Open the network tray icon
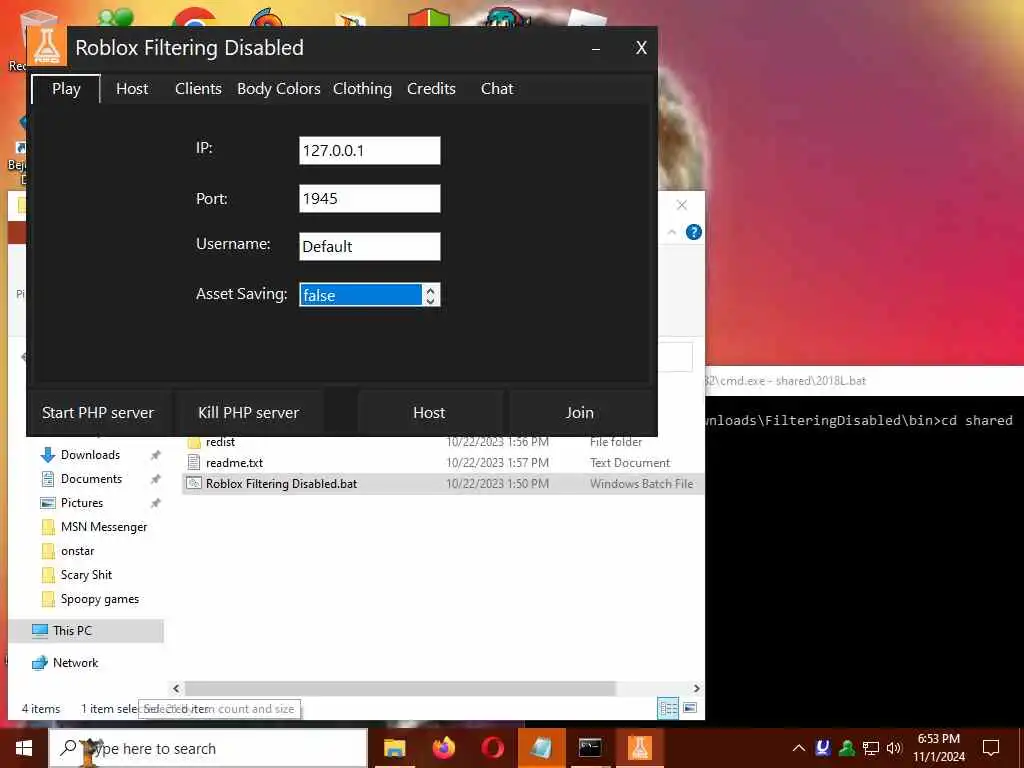Image resolution: width=1024 pixels, height=768 pixels. (x=871, y=748)
